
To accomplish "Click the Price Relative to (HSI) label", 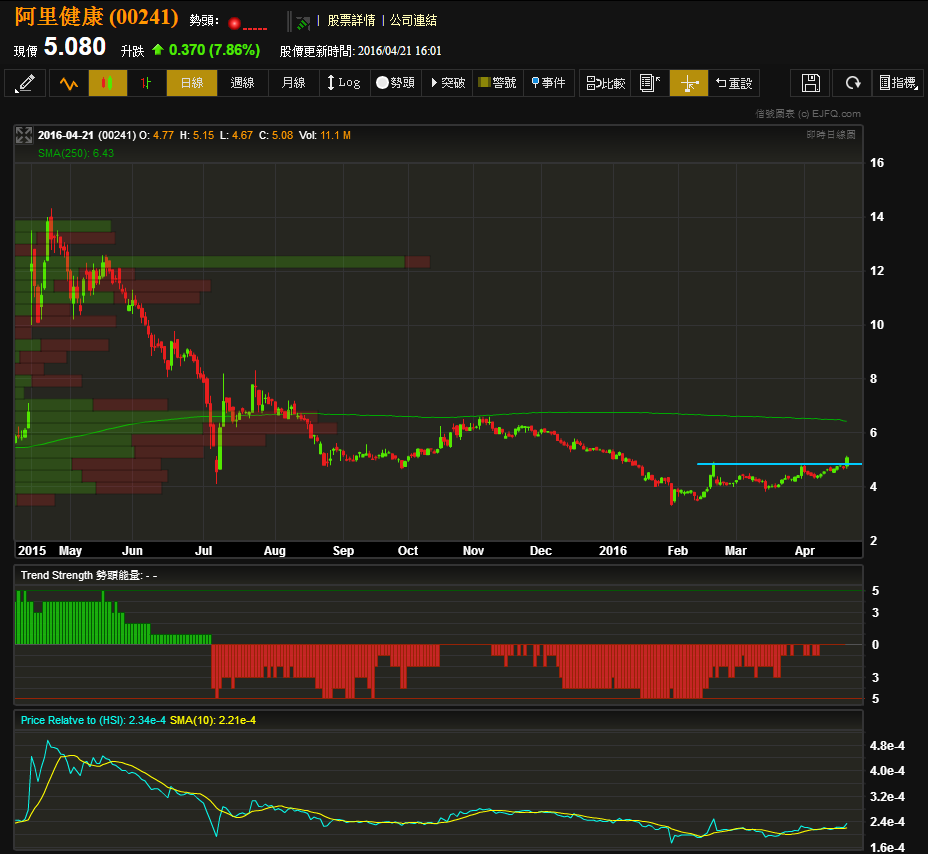I will tap(93, 720).
